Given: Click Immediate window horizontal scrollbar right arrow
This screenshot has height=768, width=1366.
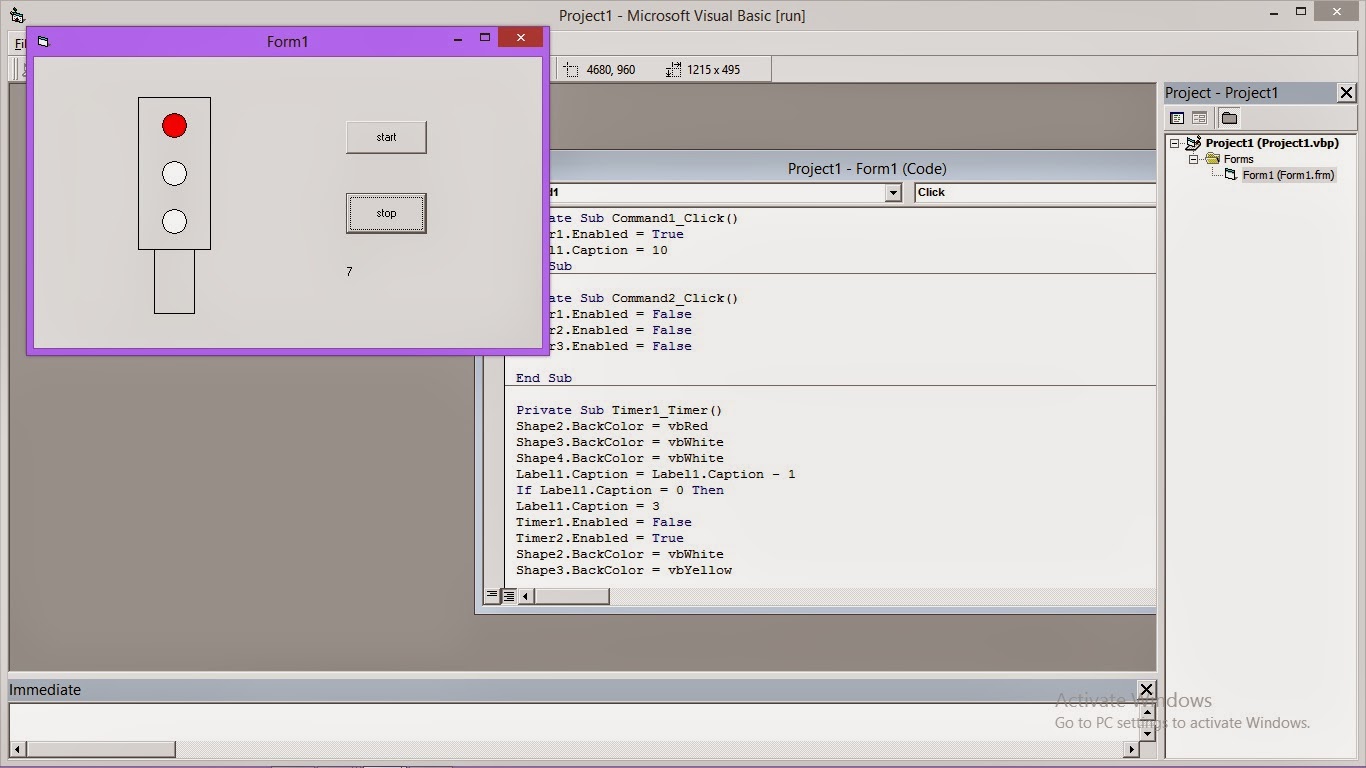Looking at the screenshot, I should click(x=1131, y=749).
